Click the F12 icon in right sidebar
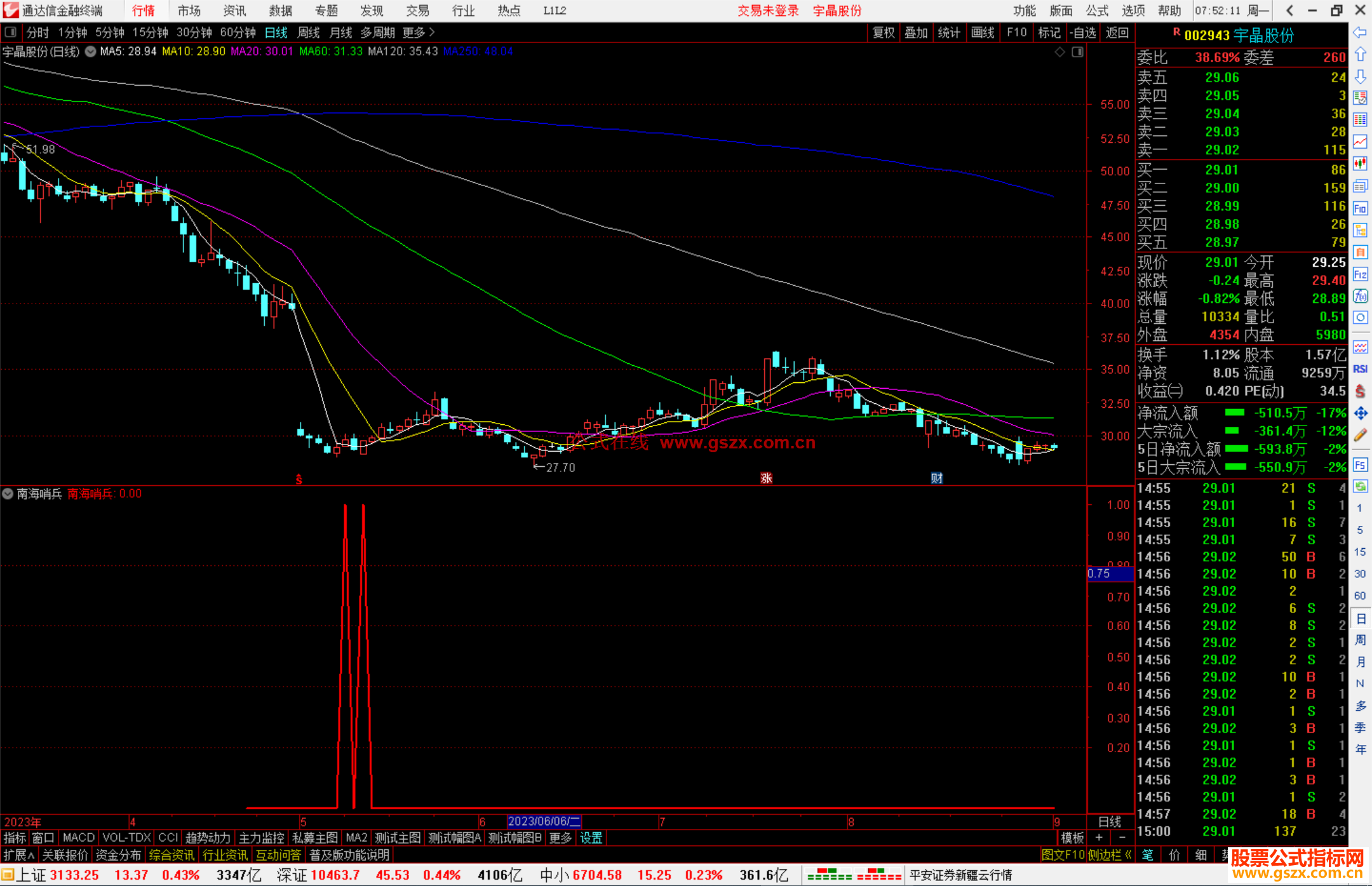The height and width of the screenshot is (886, 1372). point(1360,274)
